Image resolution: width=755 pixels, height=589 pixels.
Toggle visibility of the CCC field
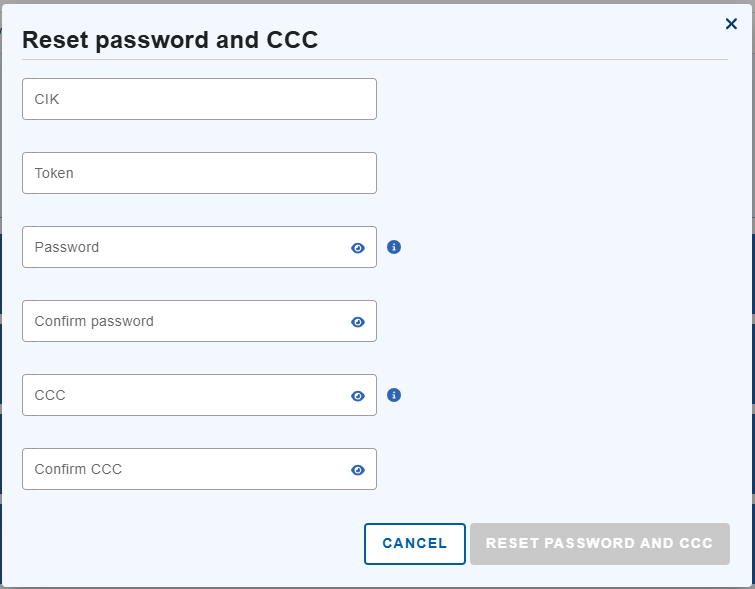[358, 396]
